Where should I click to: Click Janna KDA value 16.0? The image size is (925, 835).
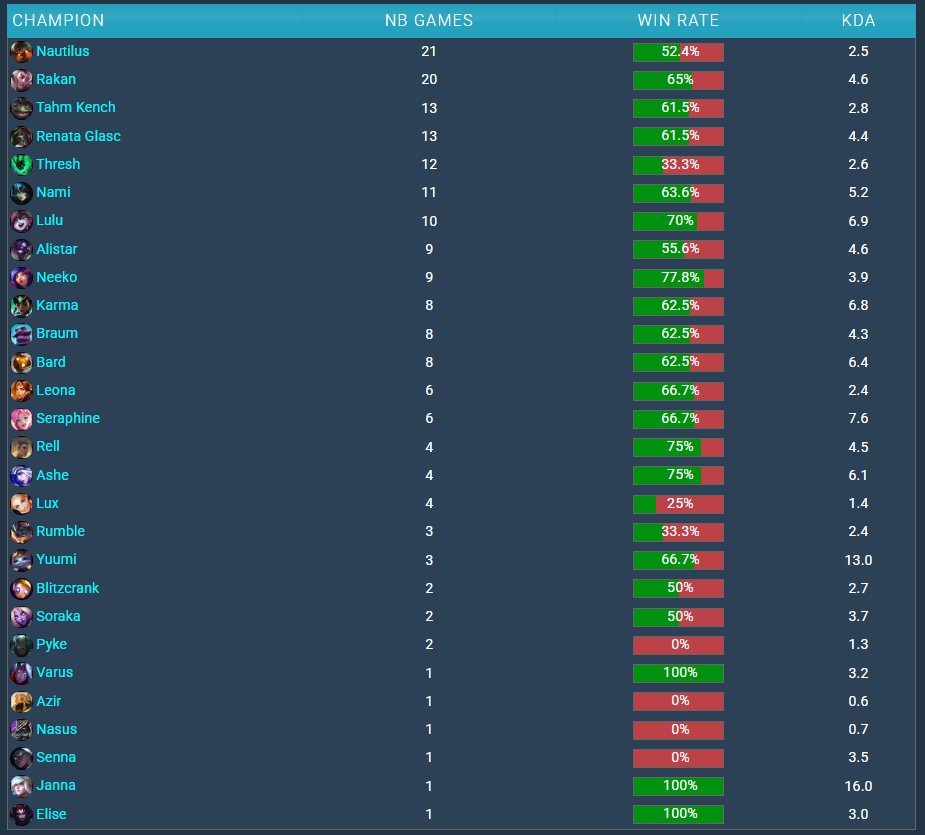[858, 786]
